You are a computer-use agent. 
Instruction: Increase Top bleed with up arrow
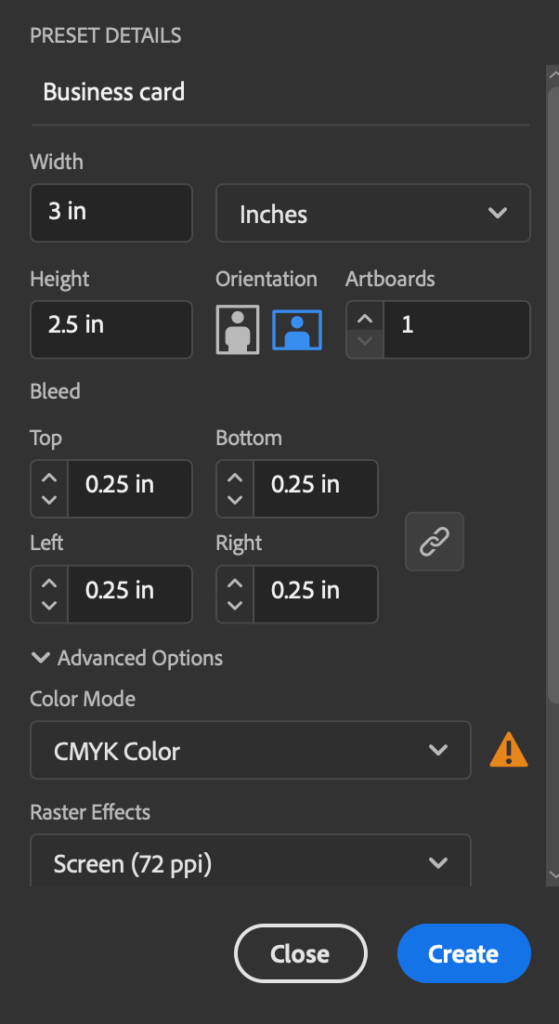[50, 477]
